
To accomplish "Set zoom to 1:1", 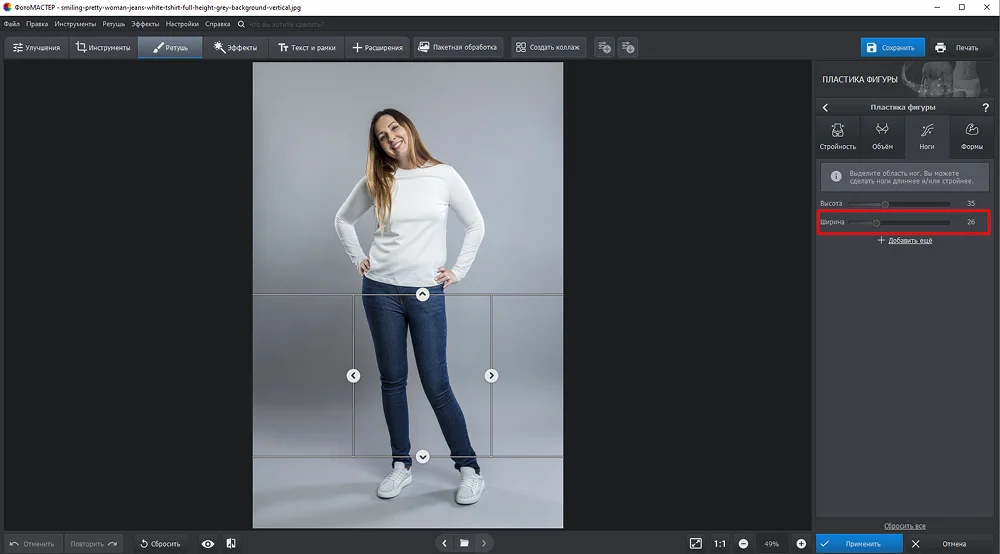I will tap(720, 544).
